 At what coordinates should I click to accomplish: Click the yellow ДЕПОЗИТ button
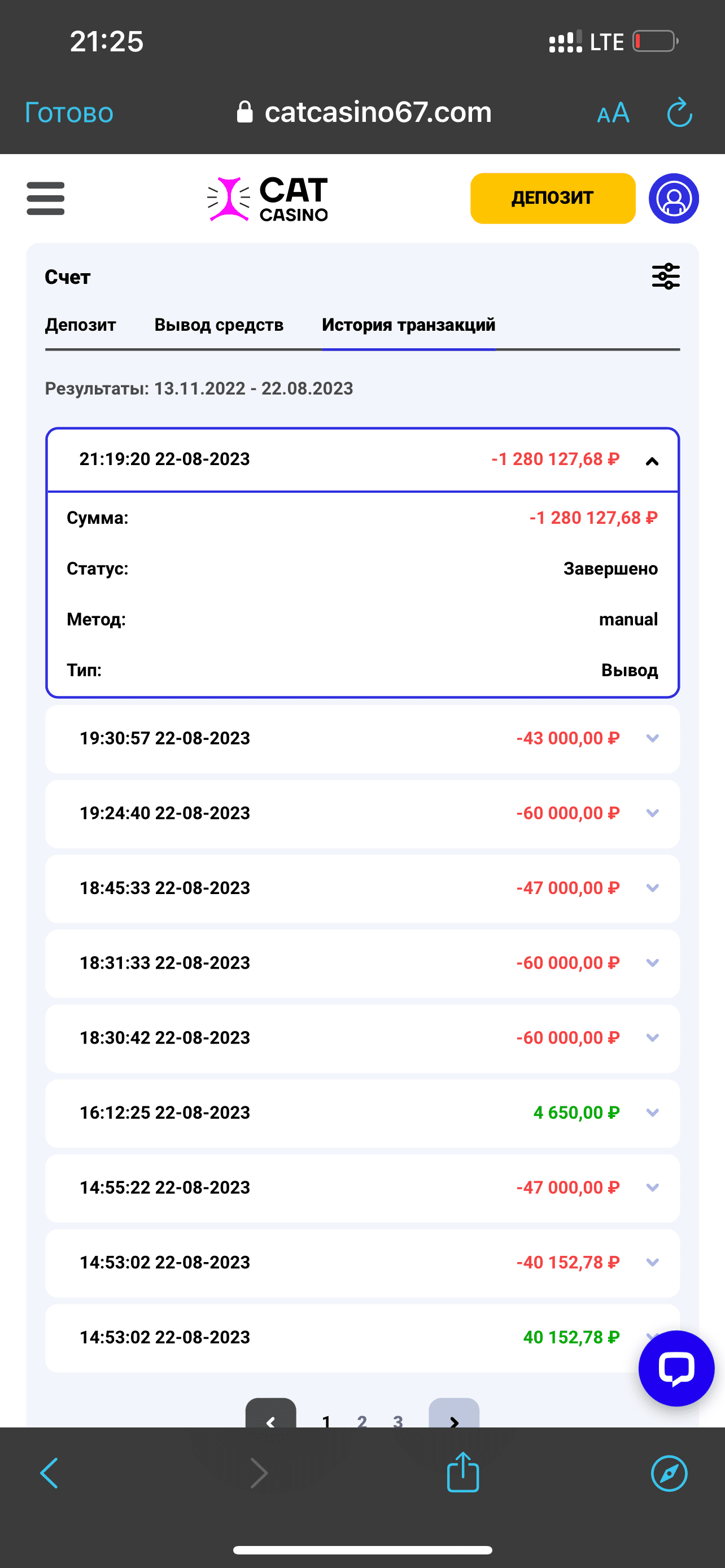(x=553, y=199)
